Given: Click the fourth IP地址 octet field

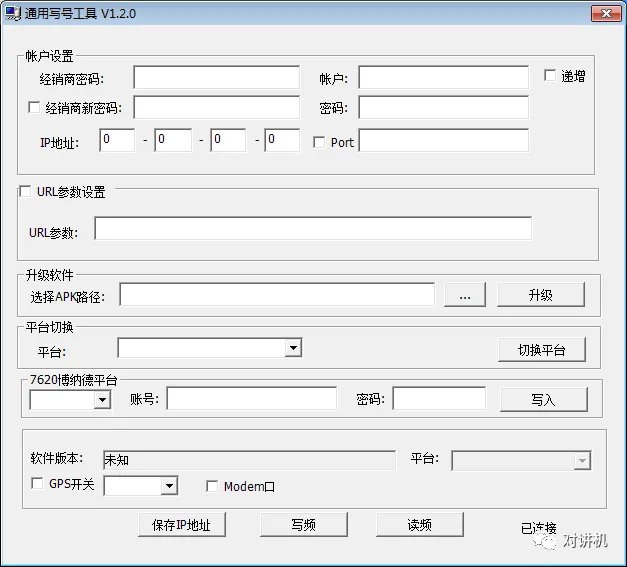Looking at the screenshot, I should coord(282,140).
